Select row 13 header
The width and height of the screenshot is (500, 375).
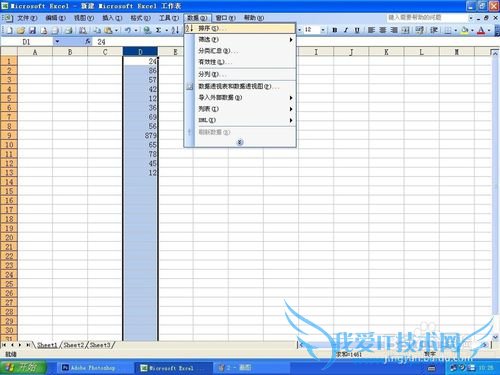click(x=9, y=173)
